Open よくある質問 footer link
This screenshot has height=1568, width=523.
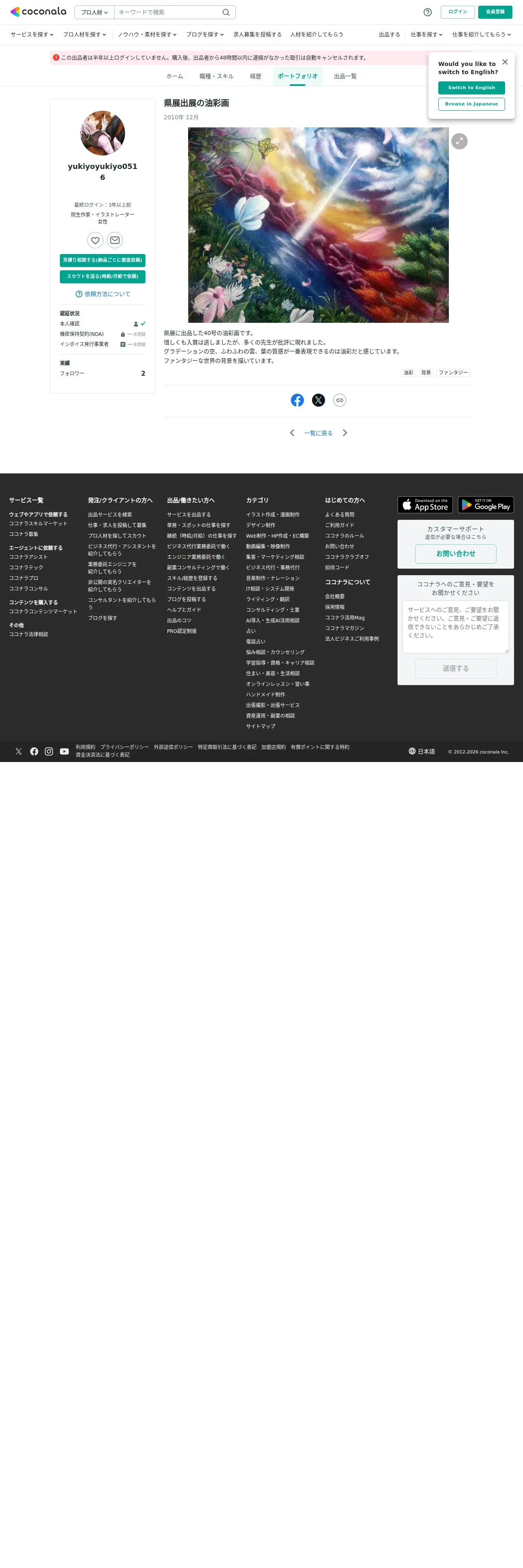click(x=340, y=515)
